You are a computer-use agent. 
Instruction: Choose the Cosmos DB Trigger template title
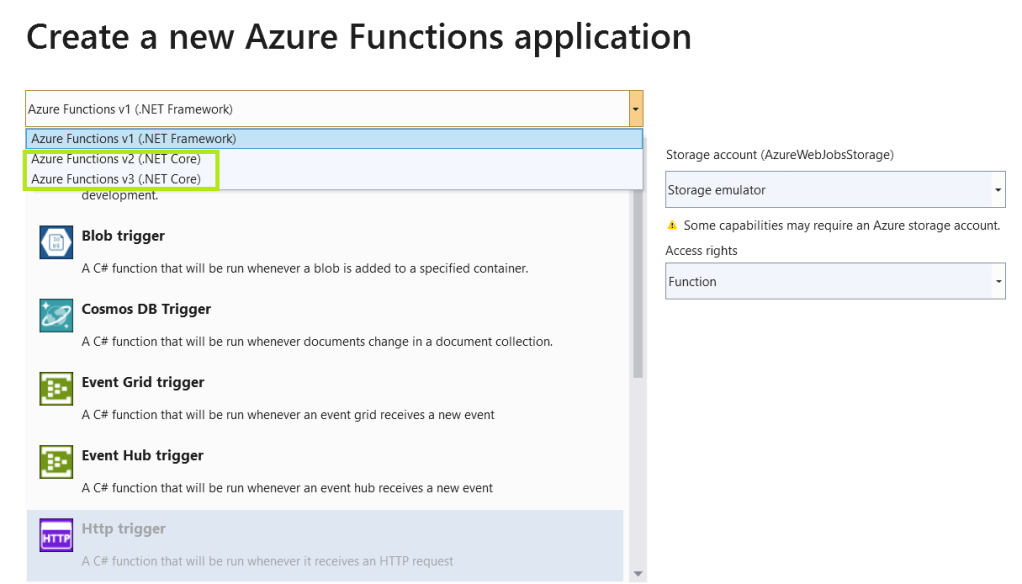(x=146, y=309)
